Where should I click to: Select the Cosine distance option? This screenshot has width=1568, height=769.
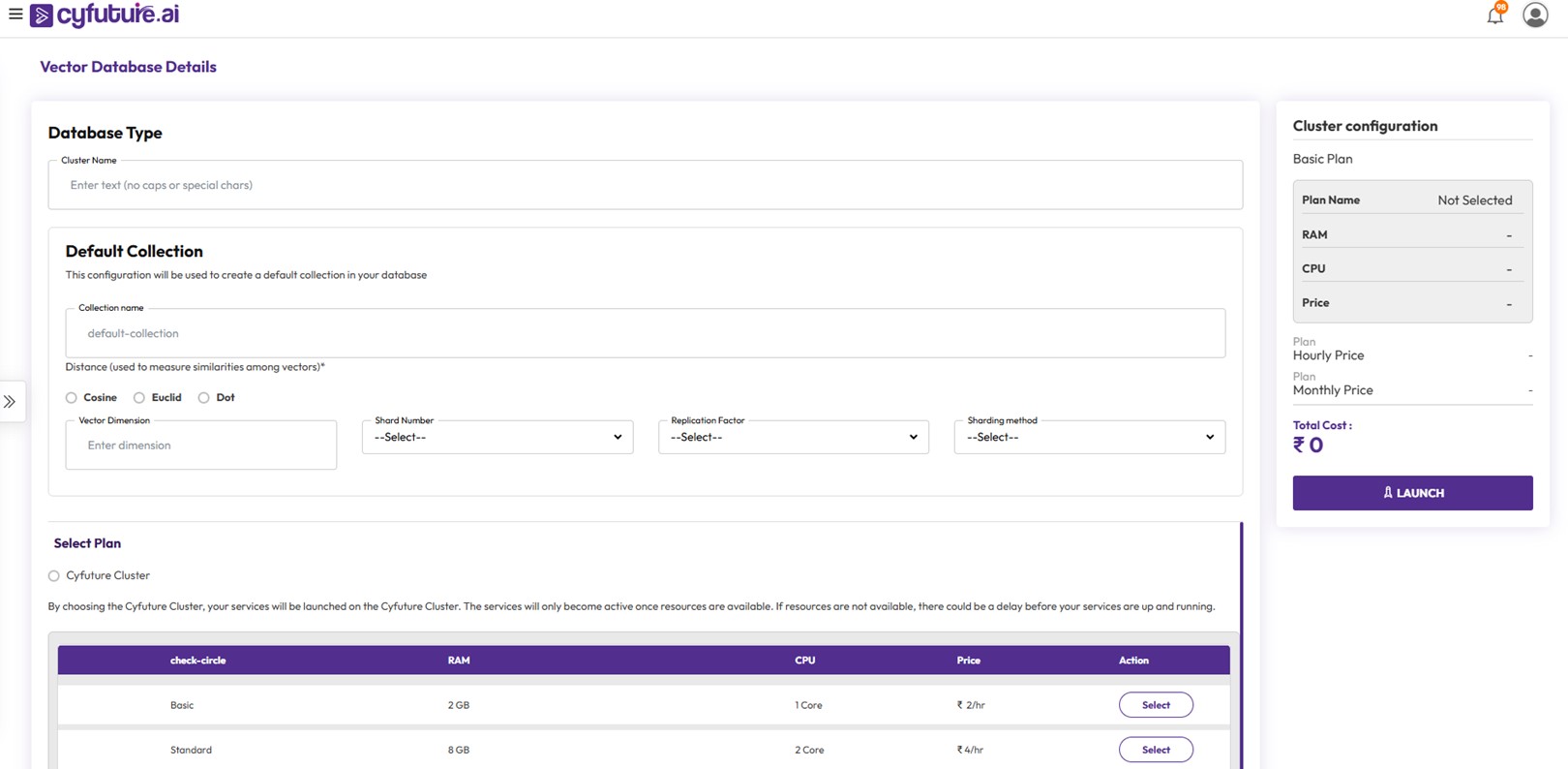[72, 398]
